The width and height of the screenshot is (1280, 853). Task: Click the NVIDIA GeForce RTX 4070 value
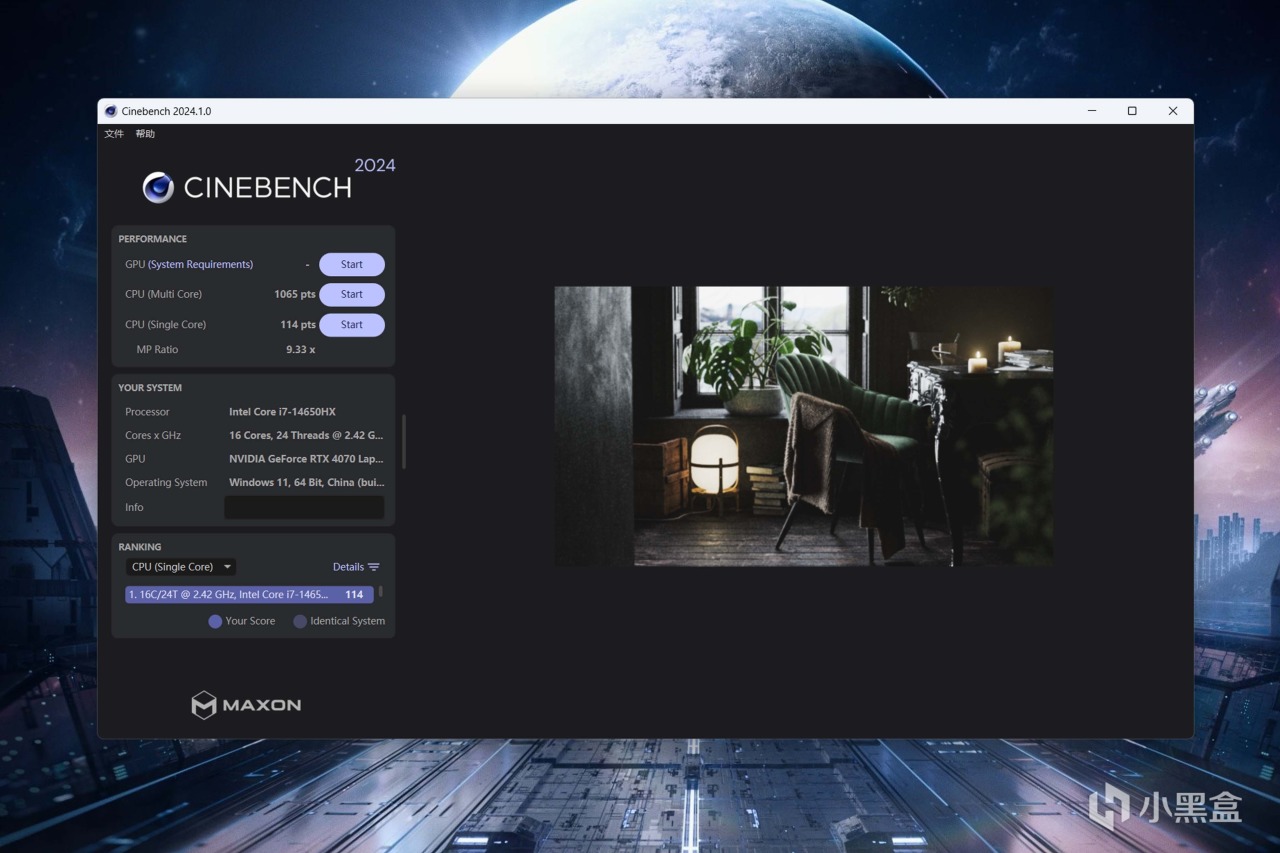point(306,459)
